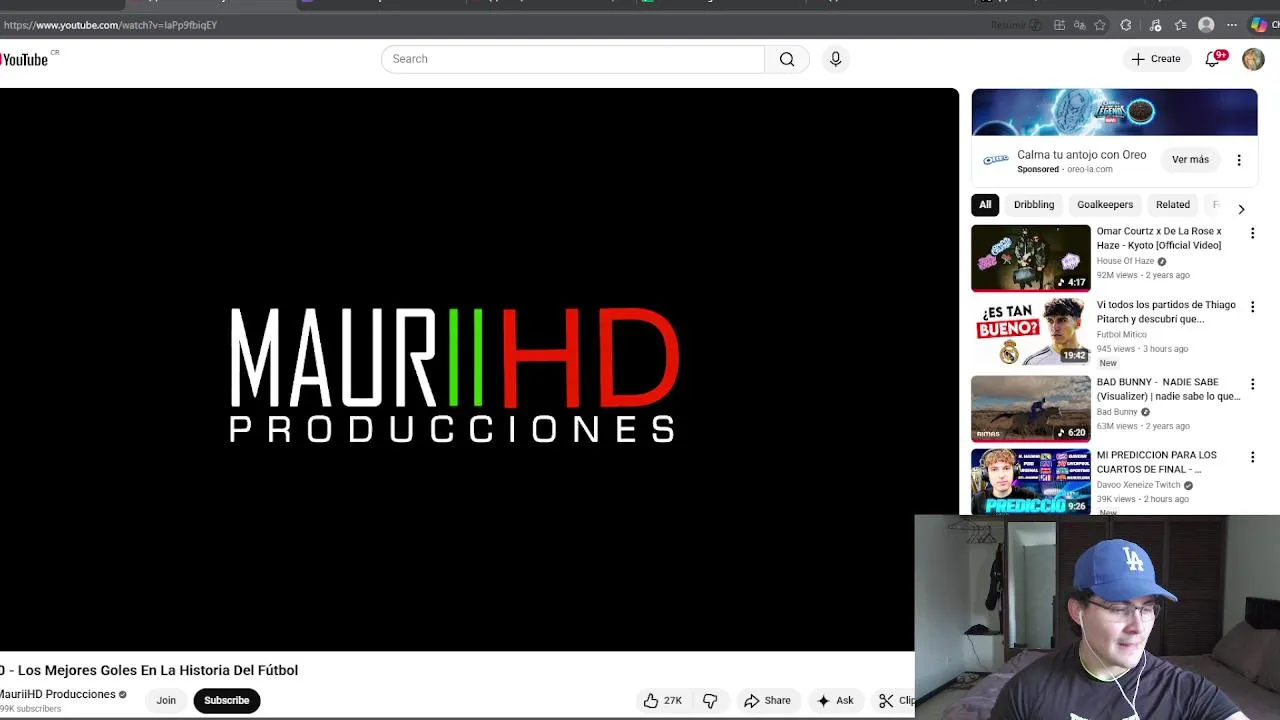Open the Prediccion Cuartos de Final thumbnail
The image size is (1280, 720).
[x=1031, y=481]
